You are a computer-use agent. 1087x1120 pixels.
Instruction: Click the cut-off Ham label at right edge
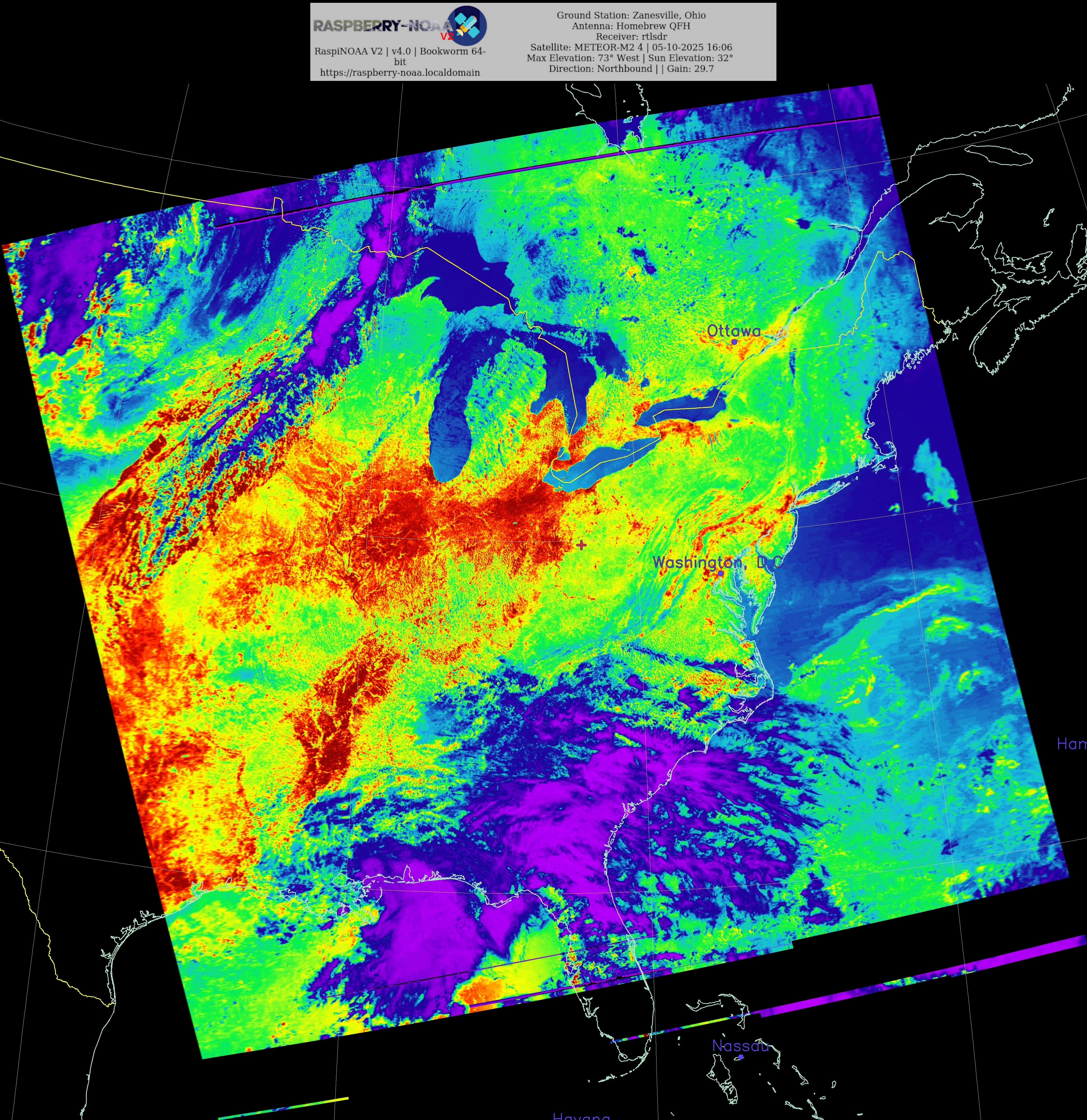[1072, 743]
